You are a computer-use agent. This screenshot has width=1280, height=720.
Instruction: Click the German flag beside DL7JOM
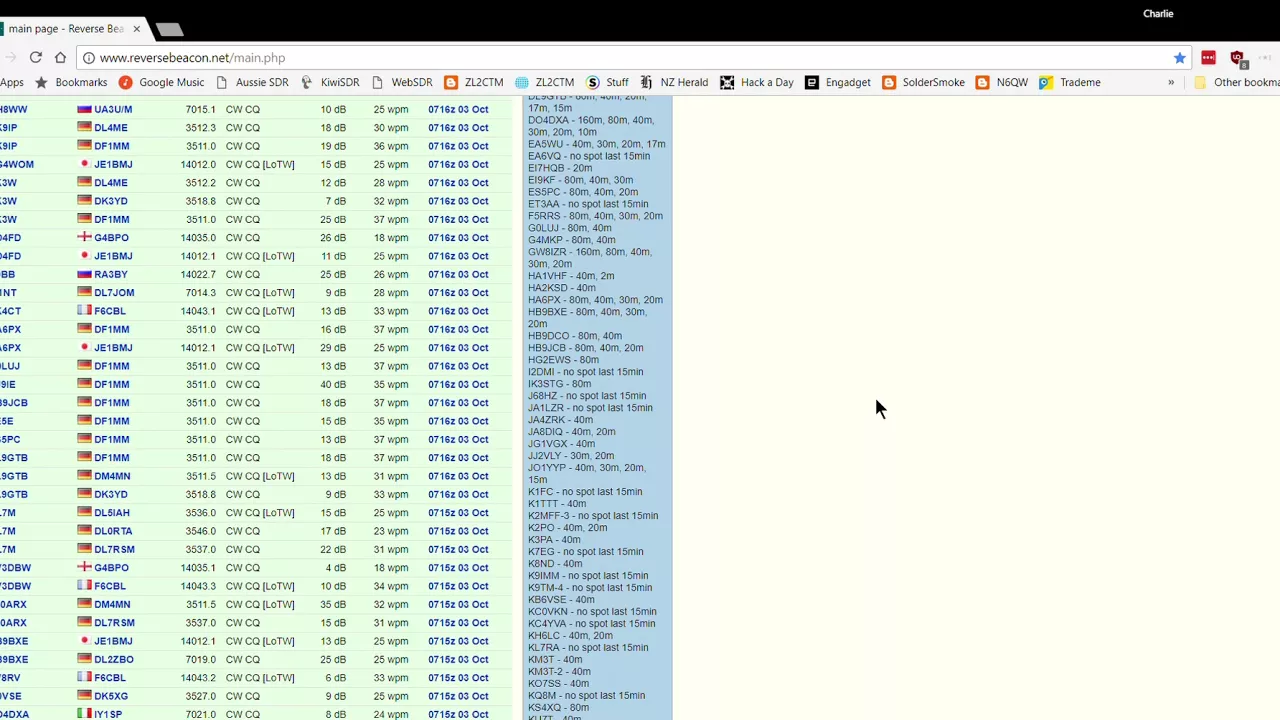tap(84, 292)
